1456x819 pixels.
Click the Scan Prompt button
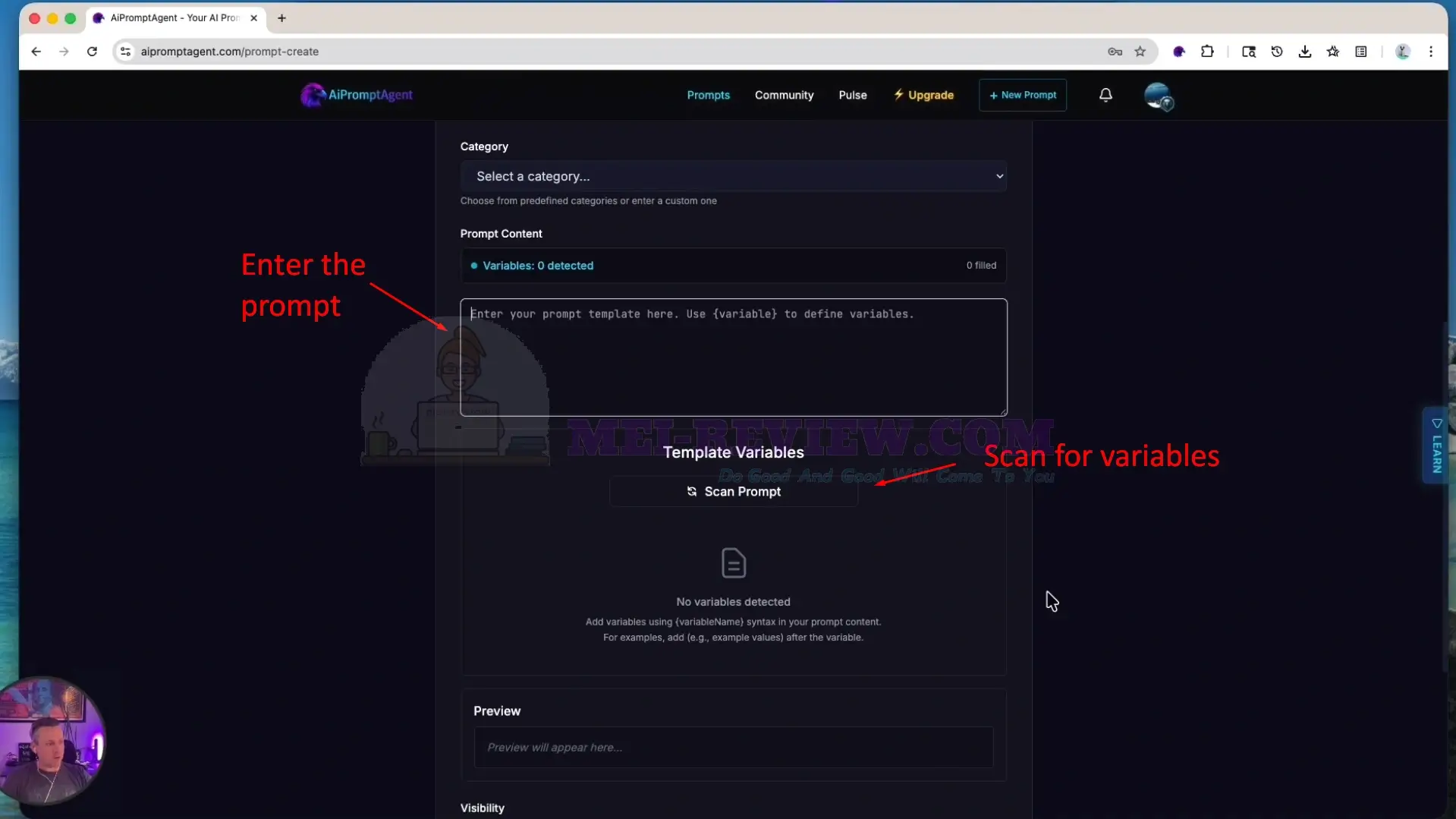tap(733, 492)
